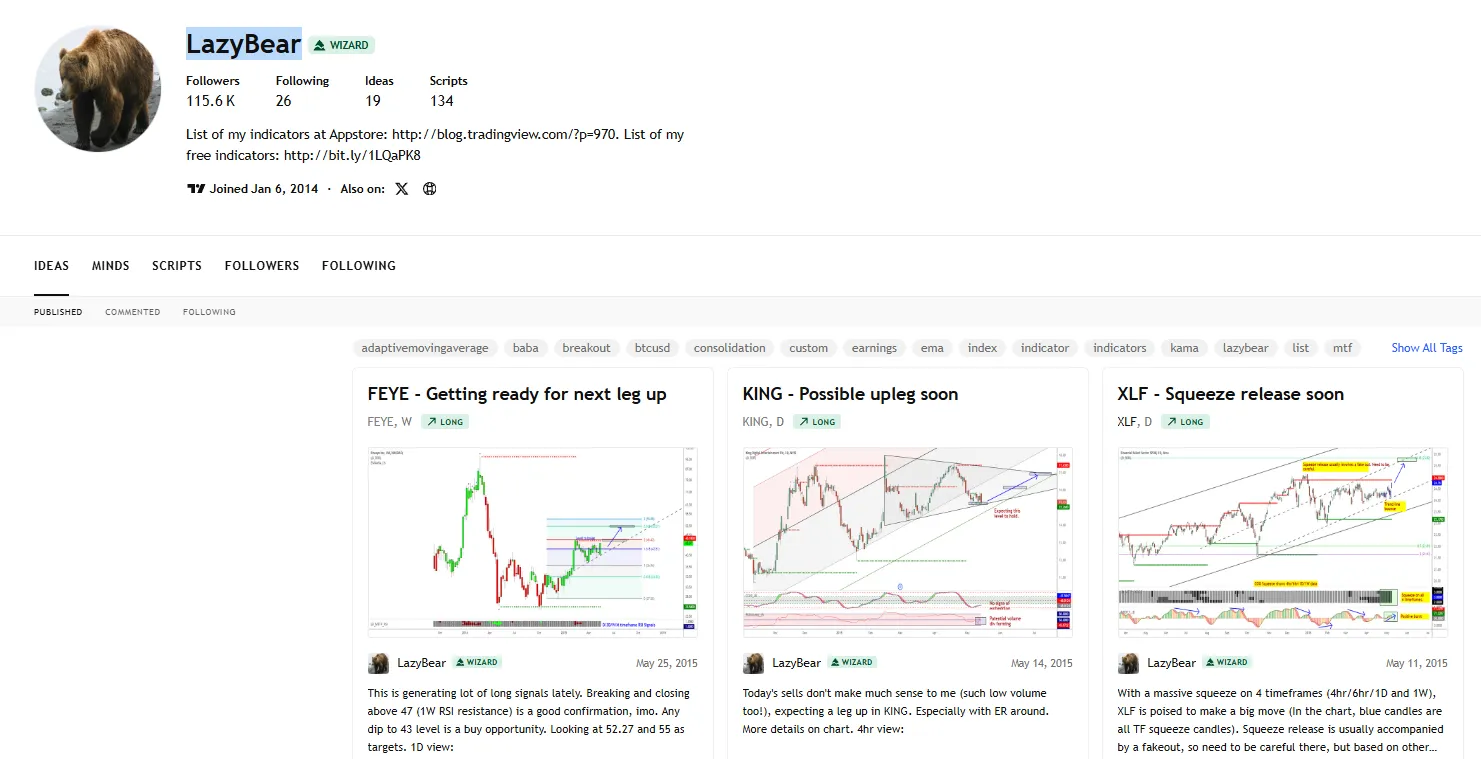The height and width of the screenshot is (759, 1481).
Task: Open the Followers tab
Action: pyautogui.click(x=262, y=266)
